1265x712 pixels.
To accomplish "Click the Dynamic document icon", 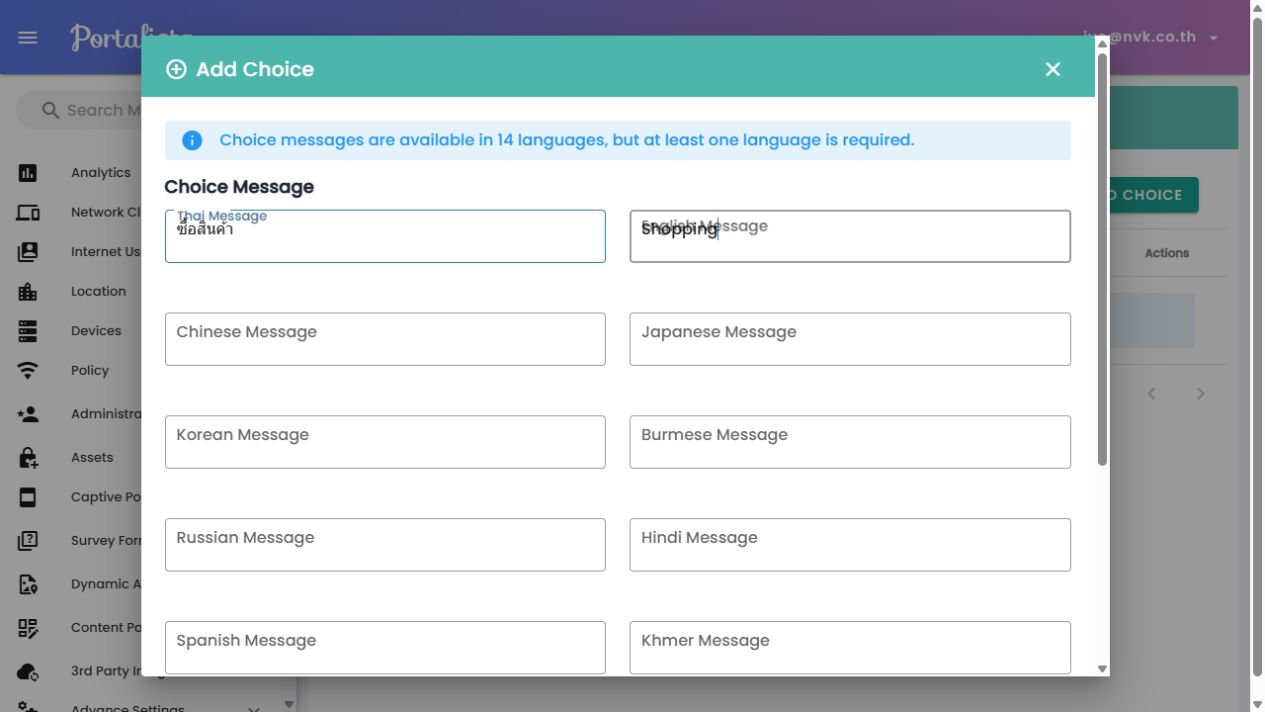I will coord(28,584).
